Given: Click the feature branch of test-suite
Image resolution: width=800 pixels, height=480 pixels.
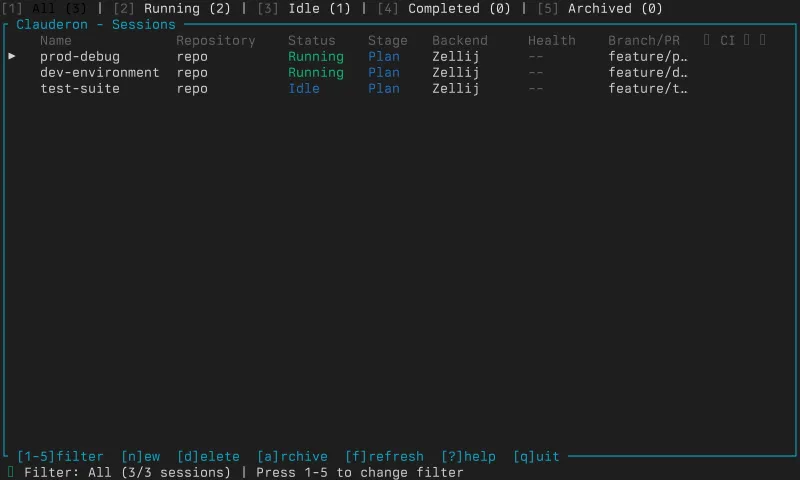Looking at the screenshot, I should (x=647, y=89).
